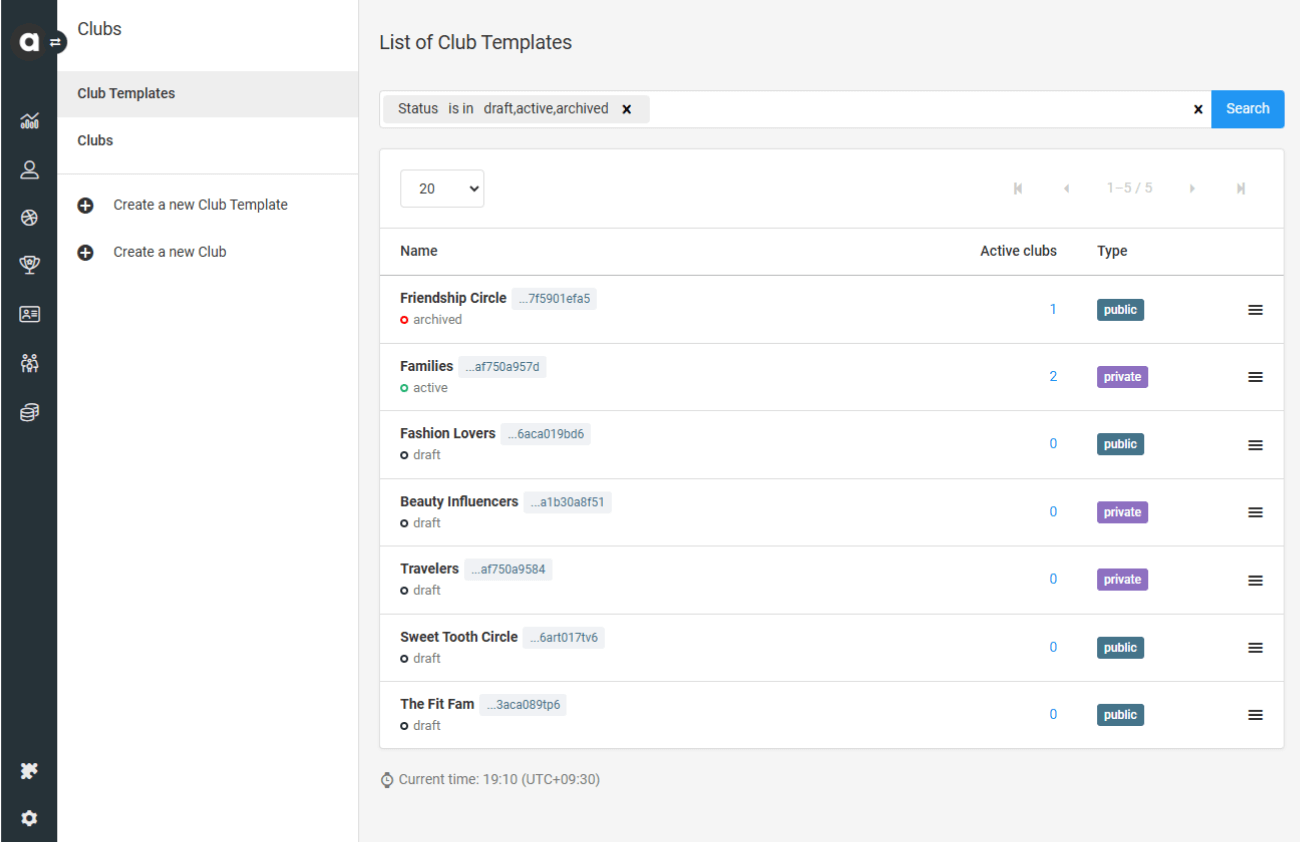Image resolution: width=1300 pixels, height=842 pixels.
Task: Click the trophy icon in sidebar
Action: pyautogui.click(x=29, y=265)
